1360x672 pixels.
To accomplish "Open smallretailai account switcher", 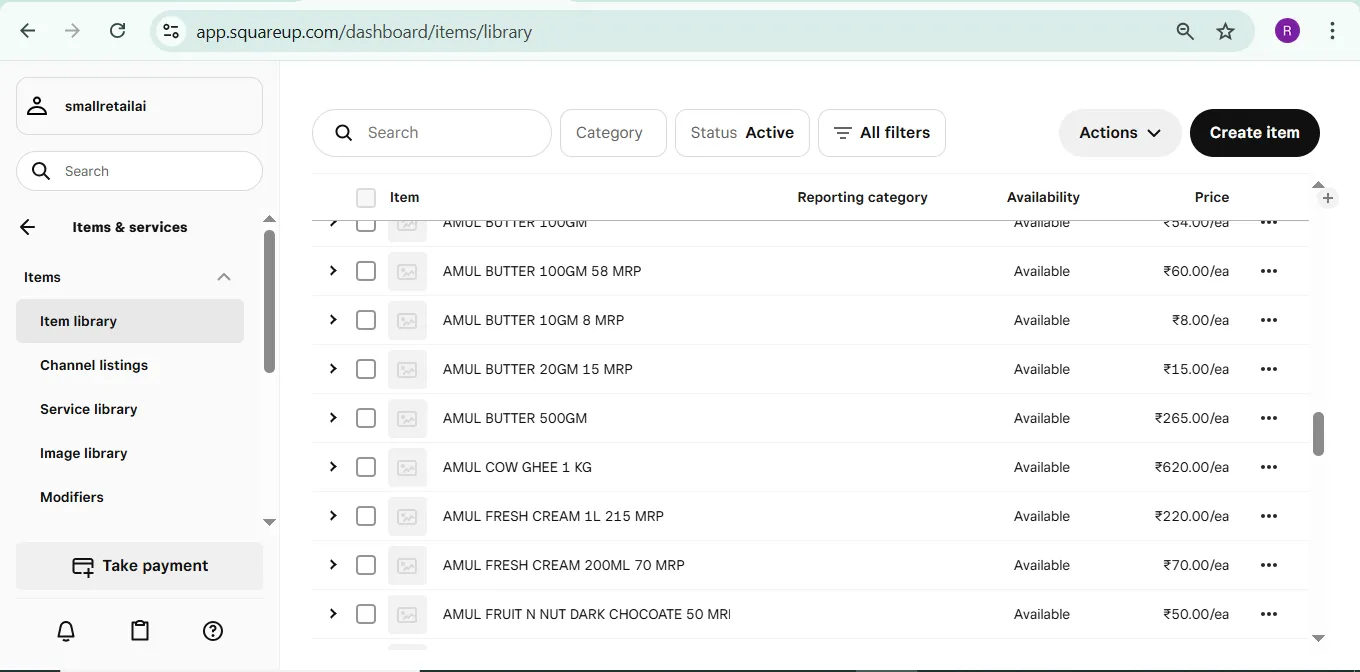I will coord(139,106).
